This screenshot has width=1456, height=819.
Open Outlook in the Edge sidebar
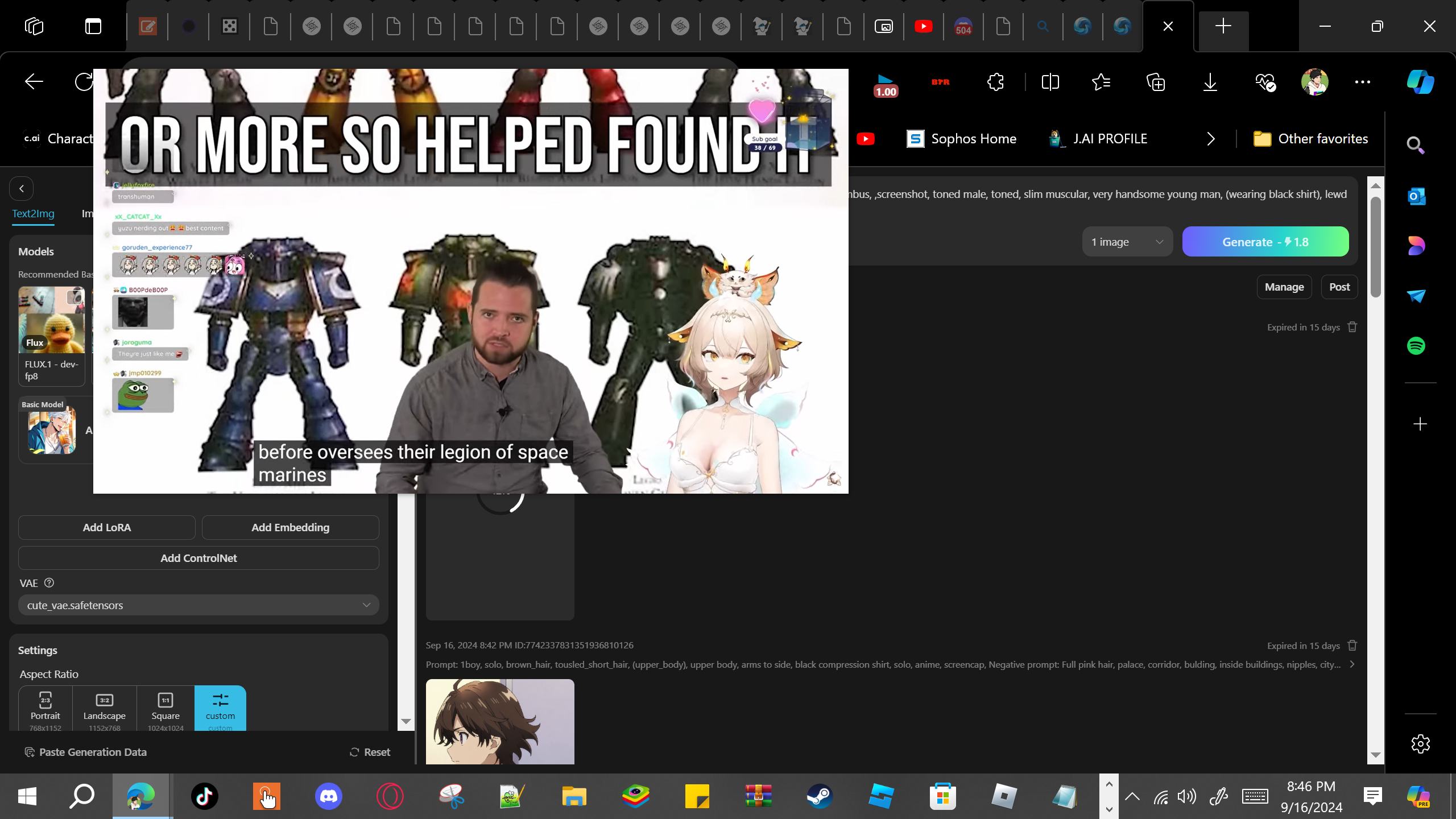pyautogui.click(x=1416, y=196)
